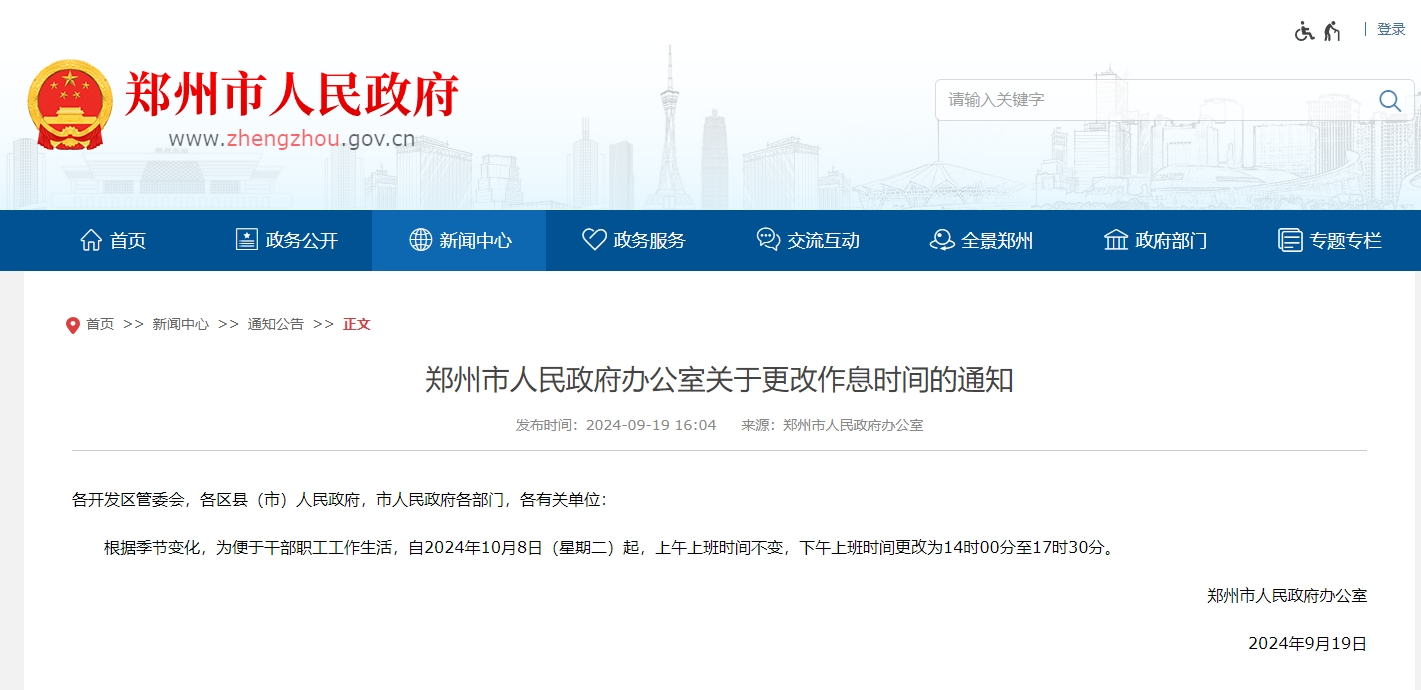The height and width of the screenshot is (690, 1421).
Task: Click the paragraph starting 根据季节变化
Action: pos(610,547)
